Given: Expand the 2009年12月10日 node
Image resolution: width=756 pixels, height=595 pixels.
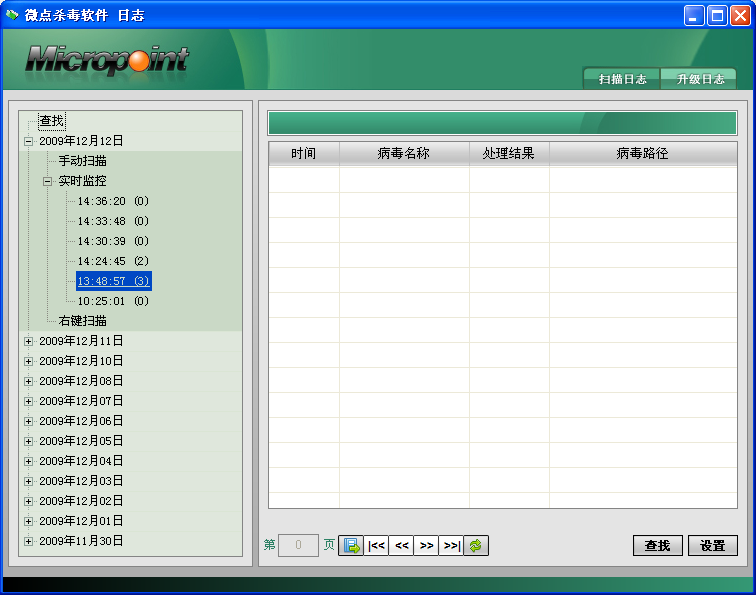Looking at the screenshot, I should pyautogui.click(x=28, y=361).
